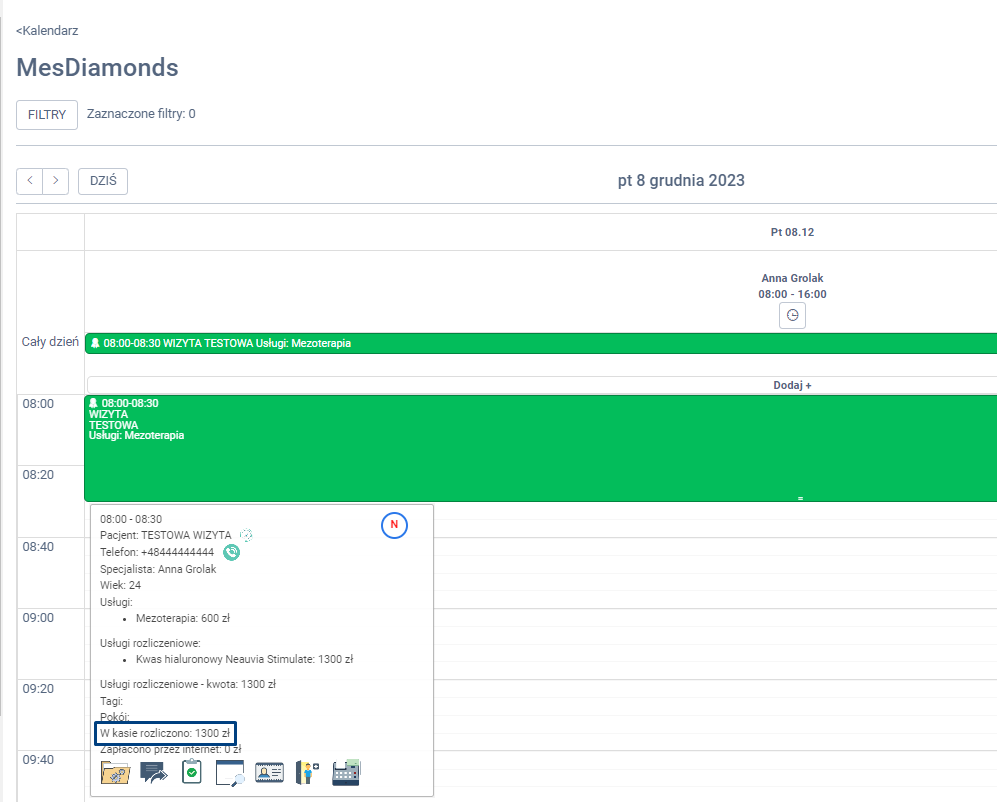Image resolution: width=997 pixels, height=802 pixels.
Task: Click the Pt 08.12 day column header
Action: coord(792,232)
